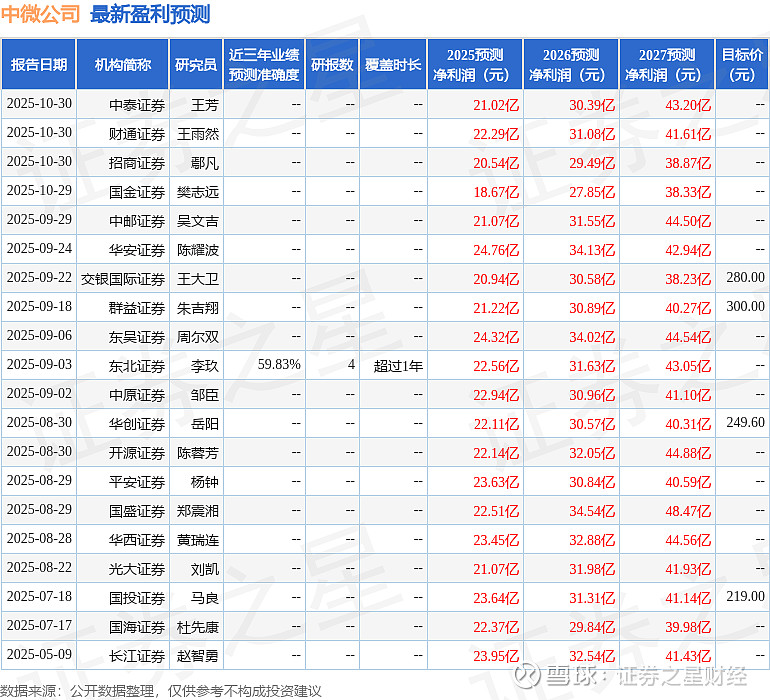This screenshot has width=770, height=700.
Task: Click target price 219.00
Action: (x=745, y=596)
